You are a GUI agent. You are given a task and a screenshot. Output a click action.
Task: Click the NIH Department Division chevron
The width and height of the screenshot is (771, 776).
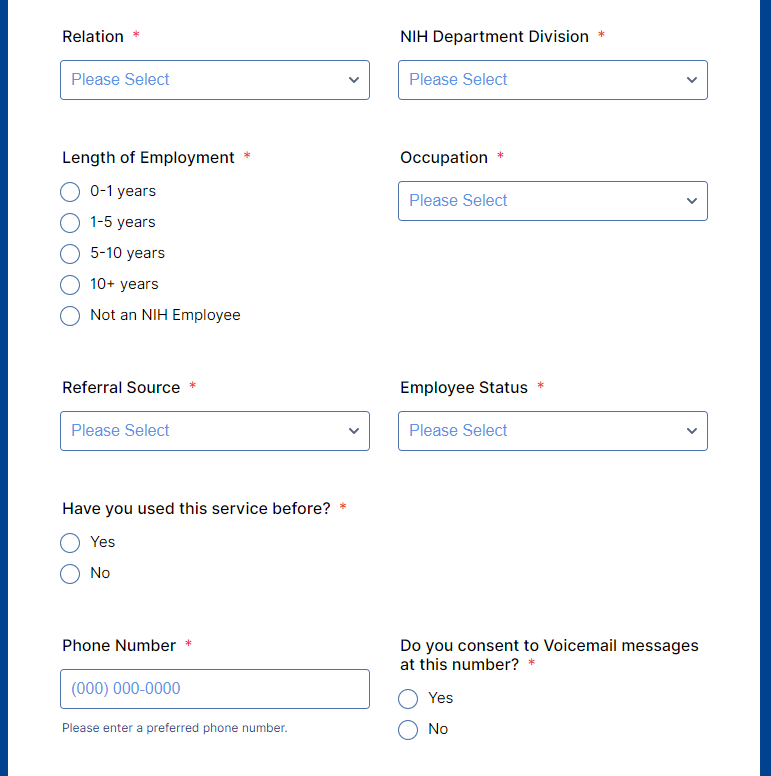tap(692, 80)
